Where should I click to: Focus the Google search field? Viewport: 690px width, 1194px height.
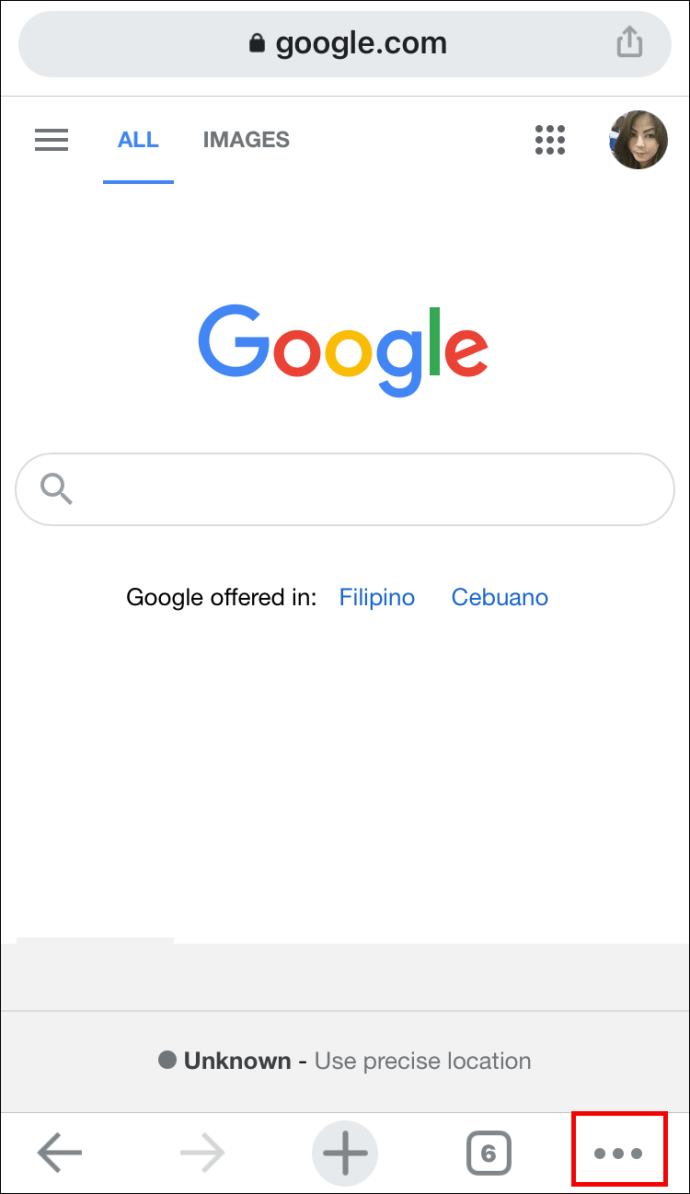click(345, 490)
